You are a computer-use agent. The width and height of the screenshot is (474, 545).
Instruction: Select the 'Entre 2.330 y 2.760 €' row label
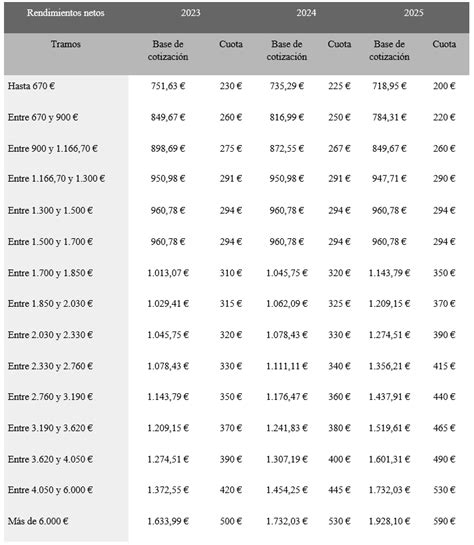tap(50, 366)
